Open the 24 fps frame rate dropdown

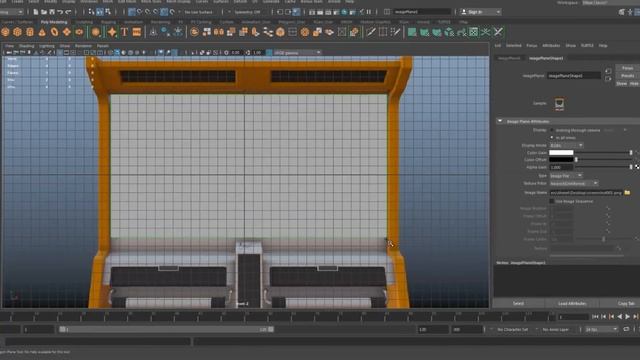601,329
